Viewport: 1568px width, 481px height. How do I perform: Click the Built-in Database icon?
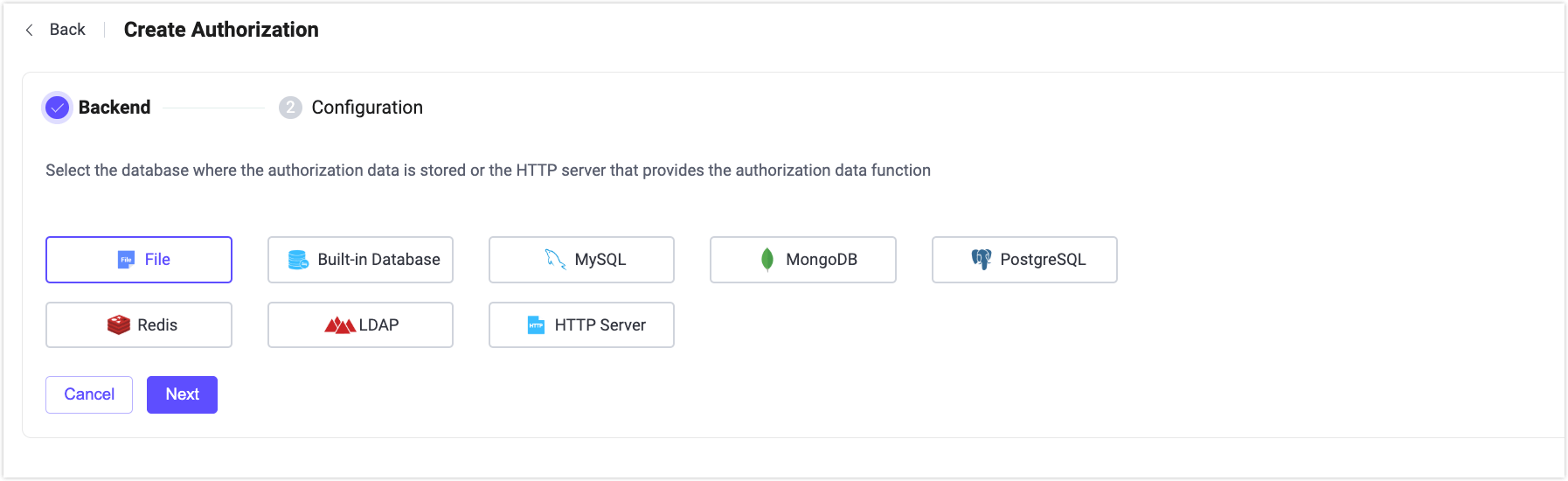298,260
